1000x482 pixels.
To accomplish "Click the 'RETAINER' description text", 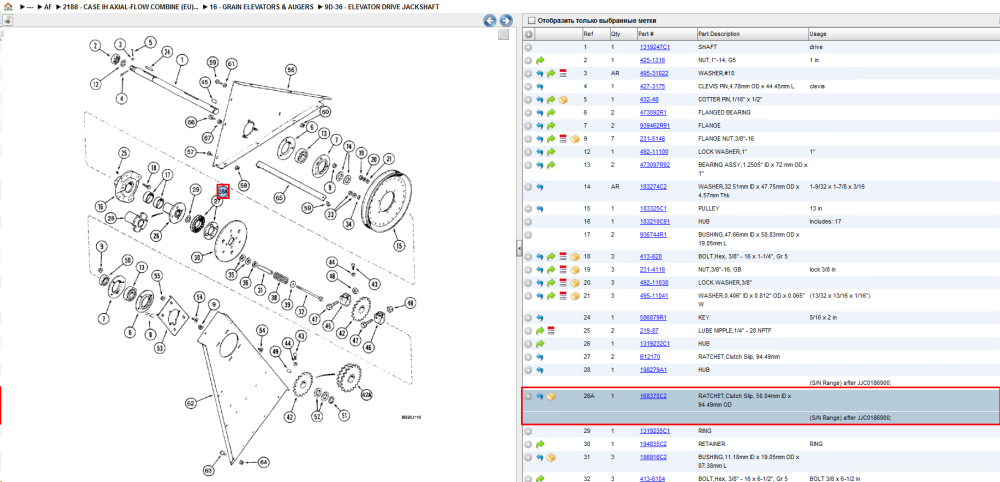I will pyautogui.click(x=712, y=444).
